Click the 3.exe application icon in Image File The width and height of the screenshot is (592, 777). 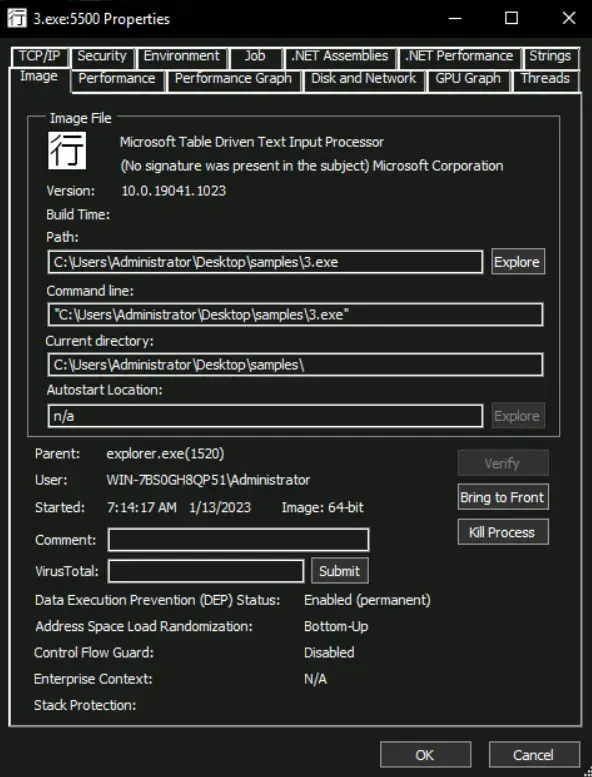coord(67,151)
